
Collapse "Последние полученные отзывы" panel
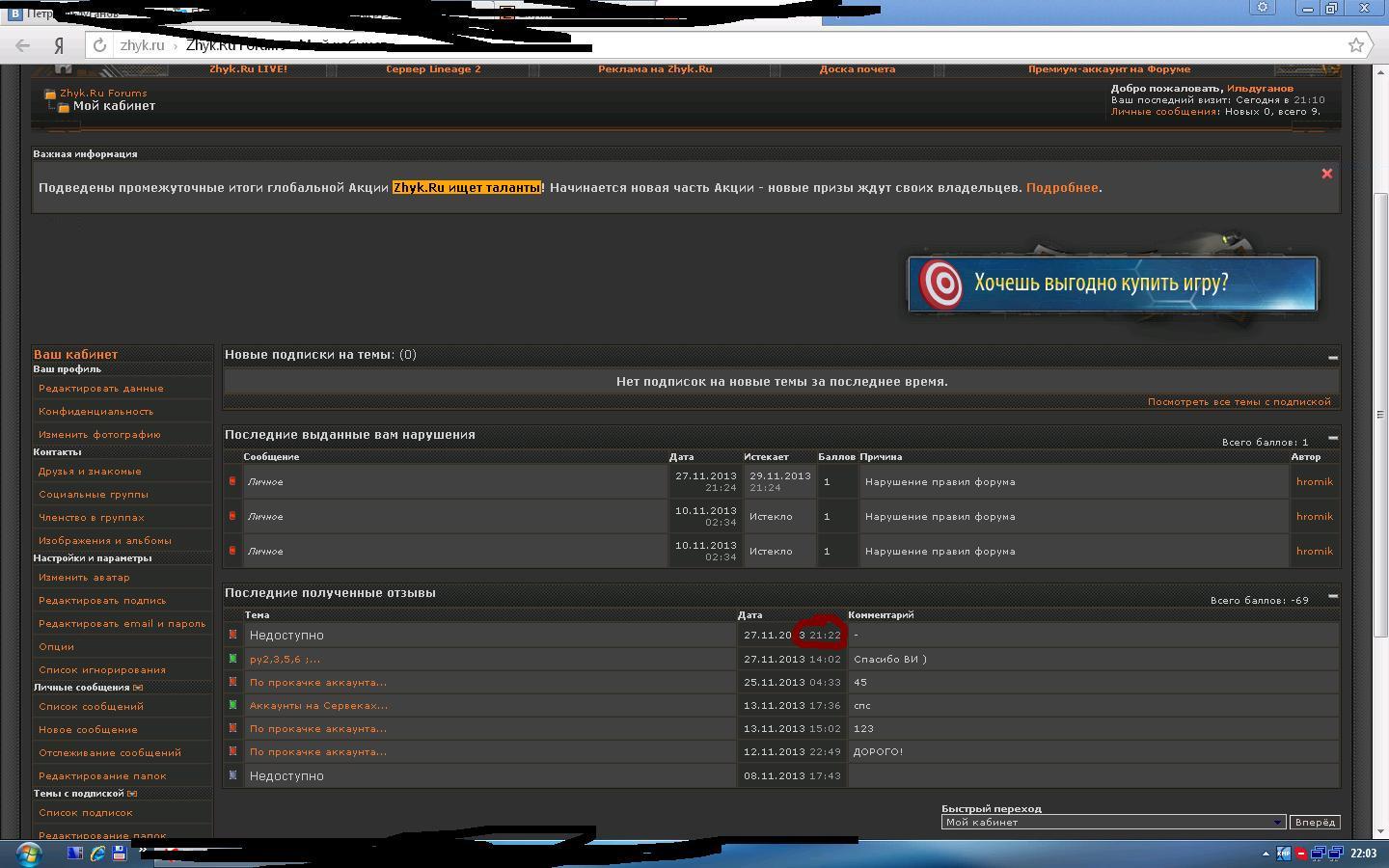[1332, 596]
